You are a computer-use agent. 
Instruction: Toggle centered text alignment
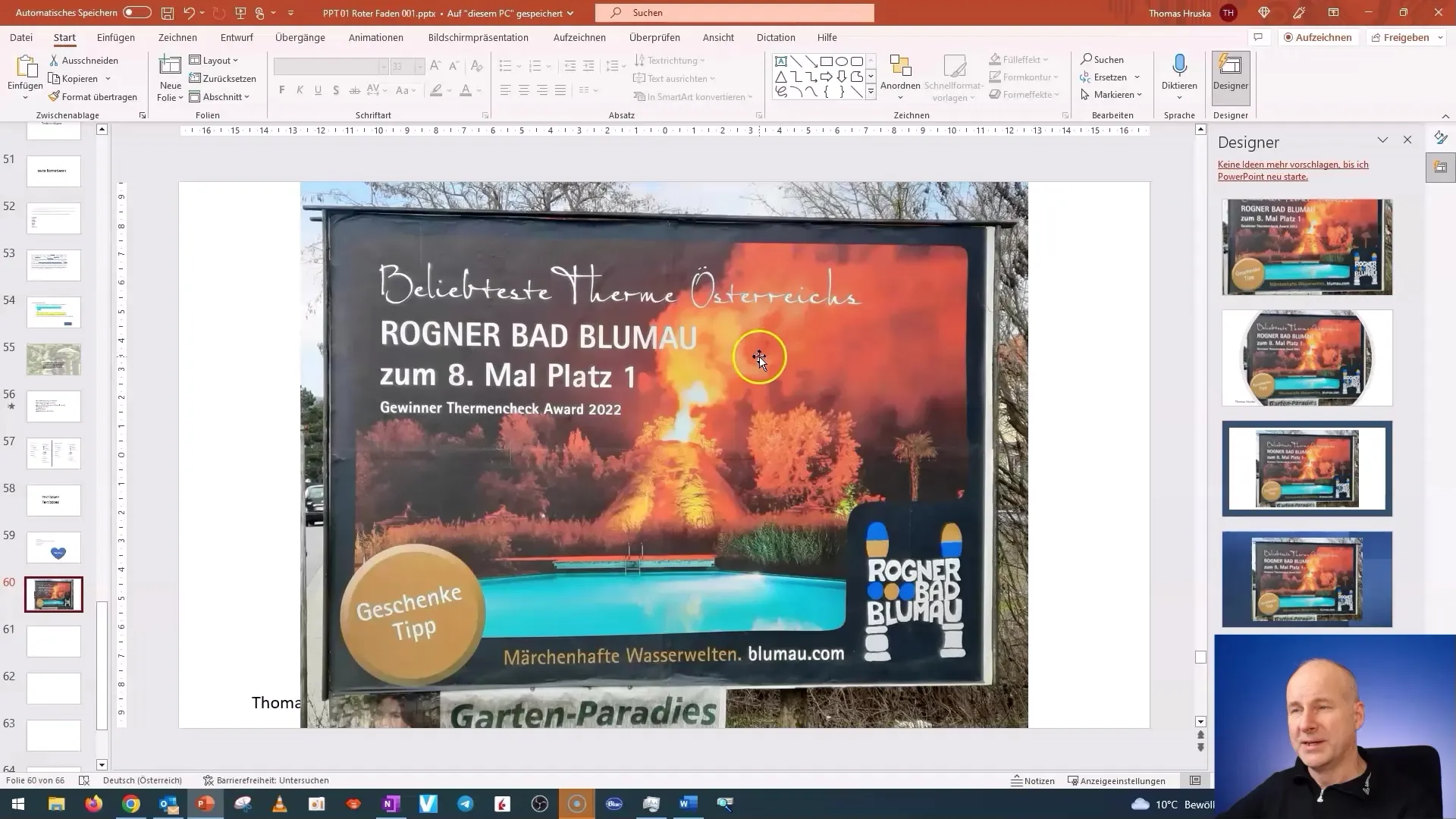(524, 90)
